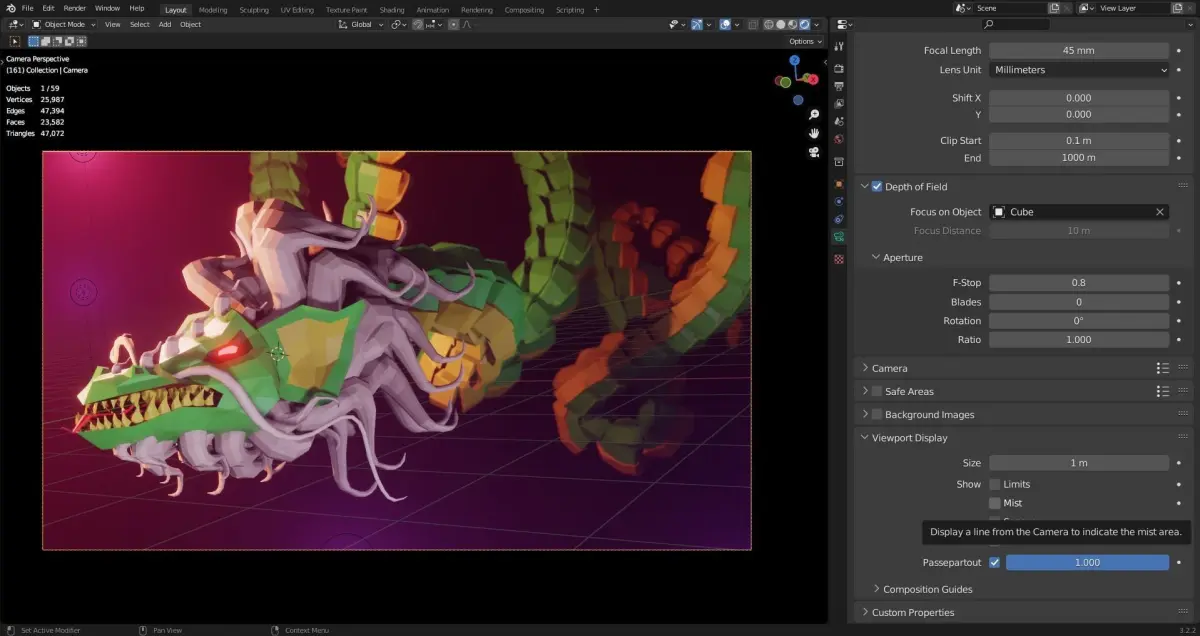Enable the Limits checkbox under Show

pos(994,484)
